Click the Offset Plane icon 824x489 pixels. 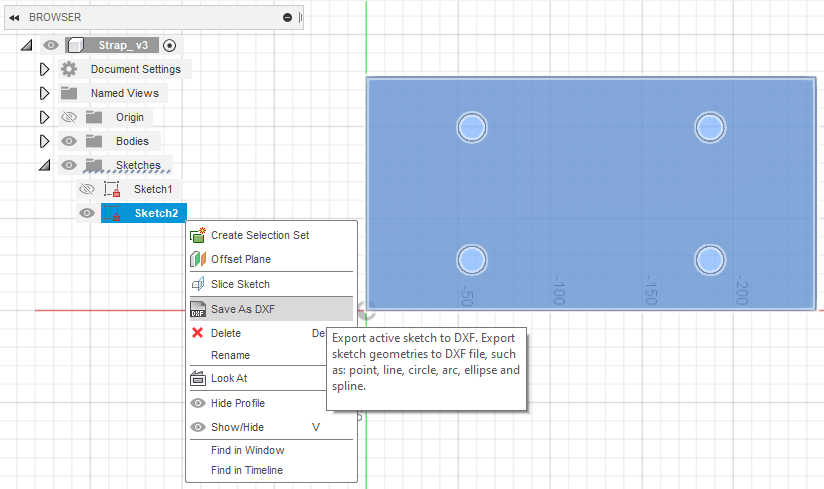[x=197, y=259]
